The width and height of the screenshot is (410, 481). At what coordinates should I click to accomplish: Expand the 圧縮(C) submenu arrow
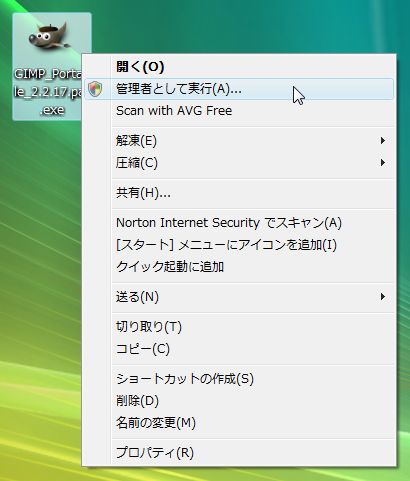click(x=383, y=163)
